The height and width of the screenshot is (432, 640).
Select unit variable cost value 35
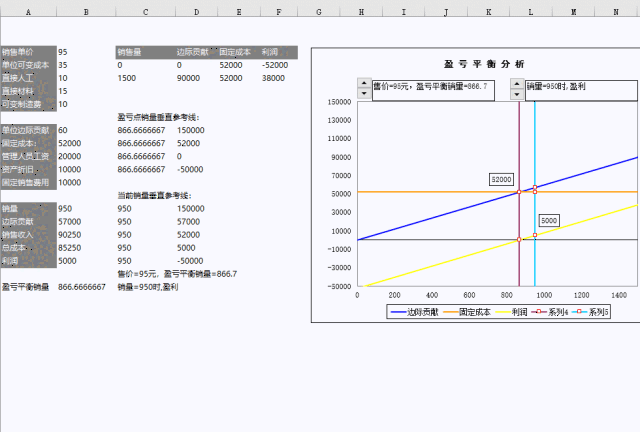point(62,65)
